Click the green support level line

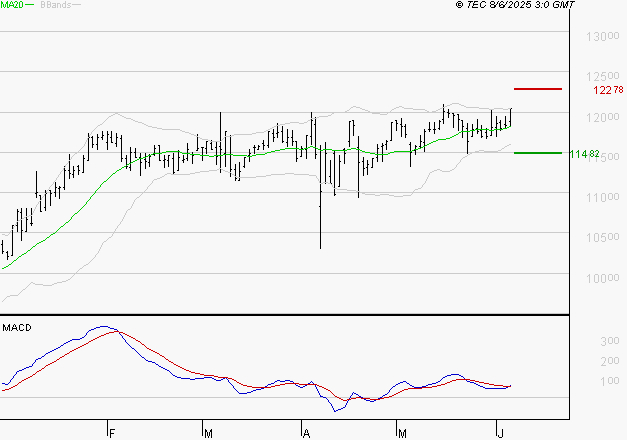538,153
